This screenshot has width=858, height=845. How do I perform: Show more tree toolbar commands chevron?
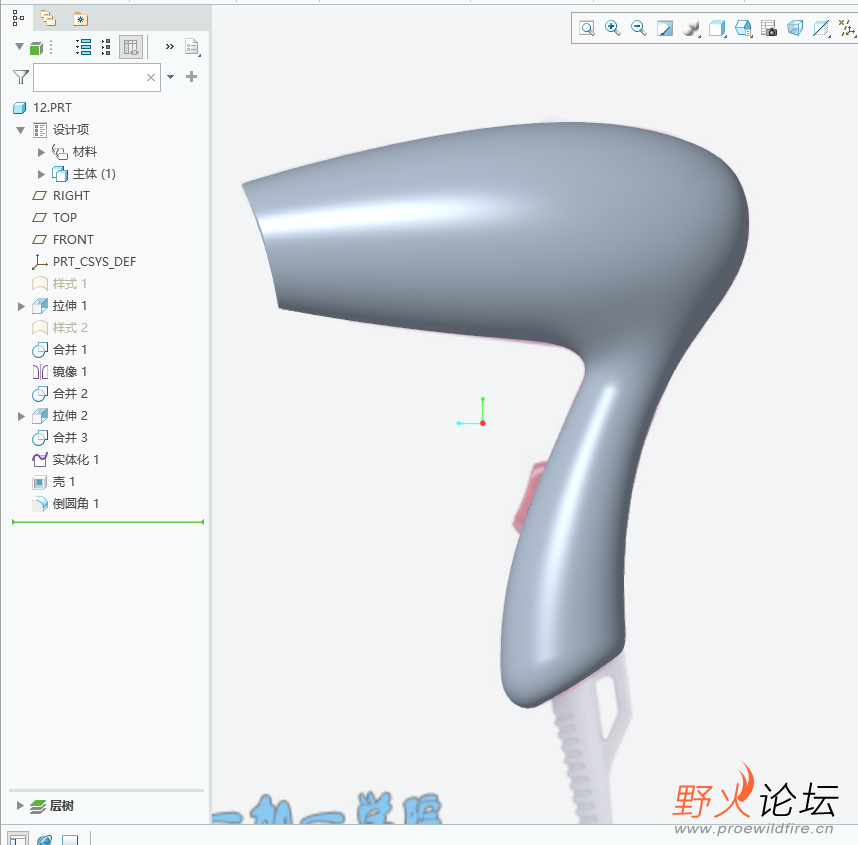coord(170,47)
